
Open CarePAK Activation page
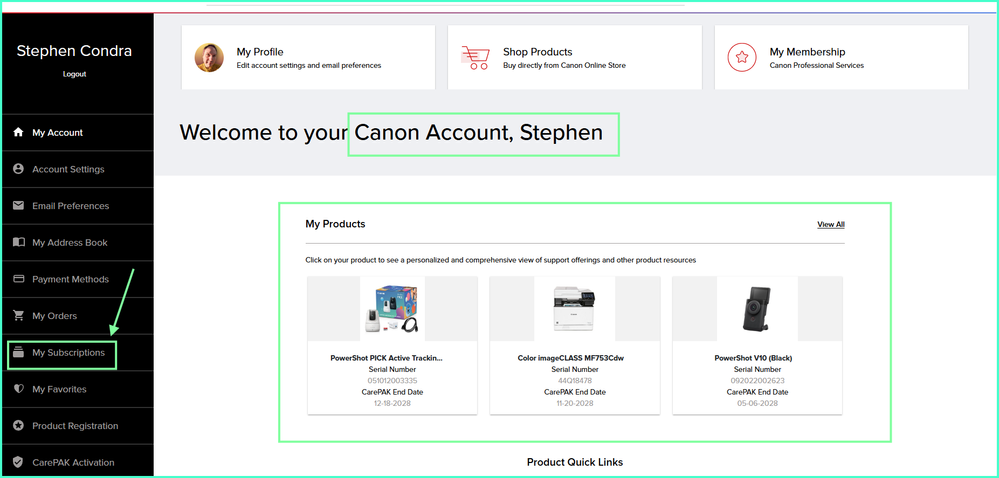pos(77,462)
